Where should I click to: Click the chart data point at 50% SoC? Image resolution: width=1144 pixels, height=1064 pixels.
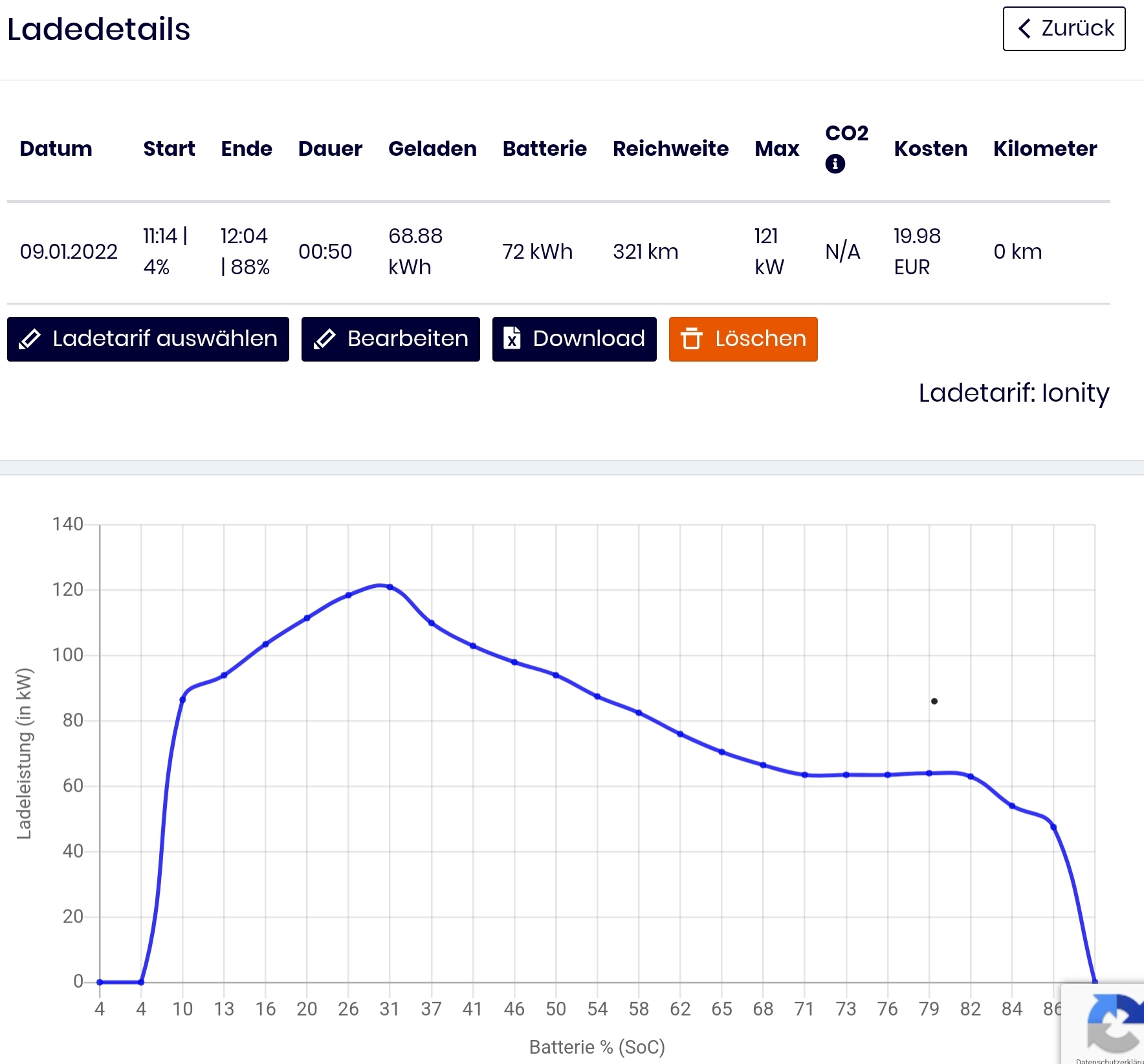(556, 675)
